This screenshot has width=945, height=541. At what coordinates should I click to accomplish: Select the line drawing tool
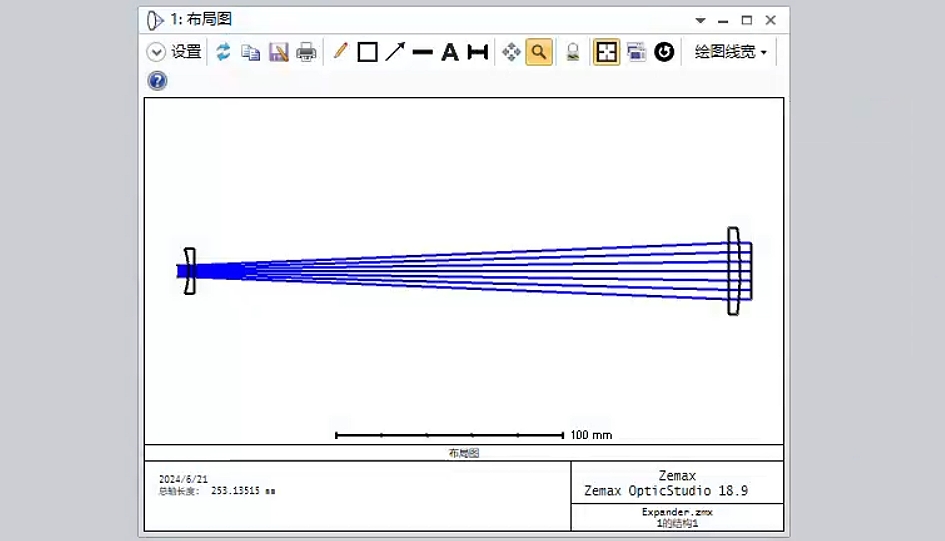pyautogui.click(x=423, y=52)
